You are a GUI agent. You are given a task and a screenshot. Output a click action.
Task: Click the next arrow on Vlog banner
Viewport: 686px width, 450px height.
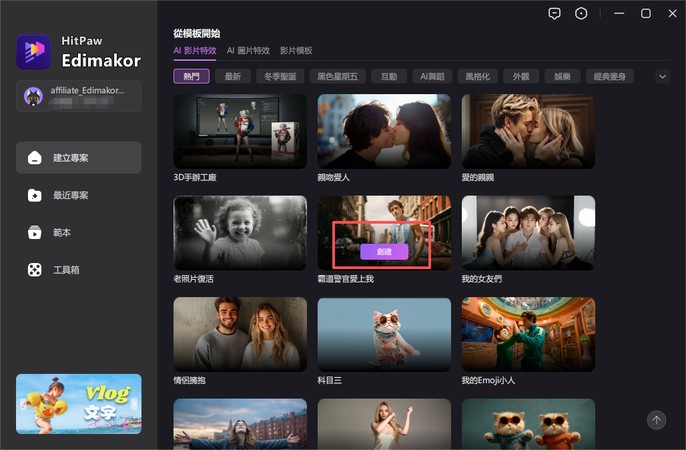click(134, 404)
